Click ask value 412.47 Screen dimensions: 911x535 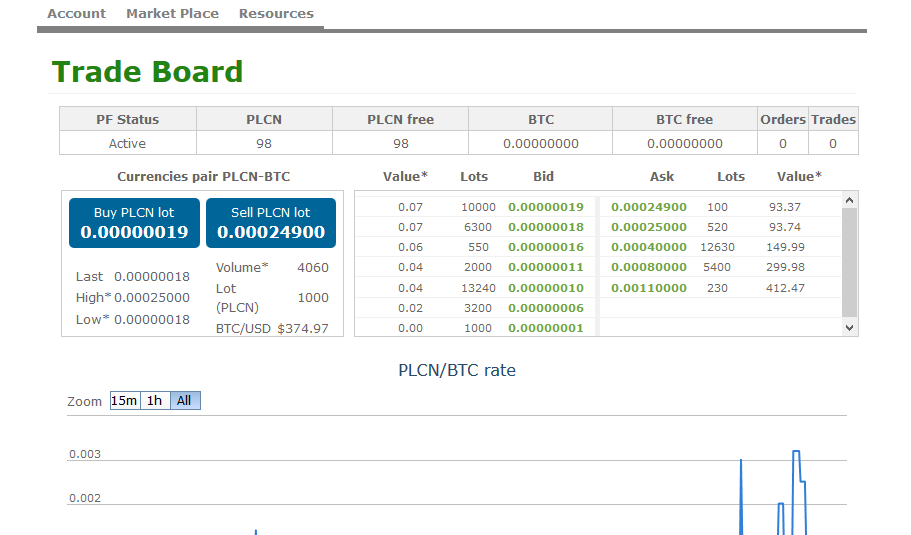click(785, 288)
